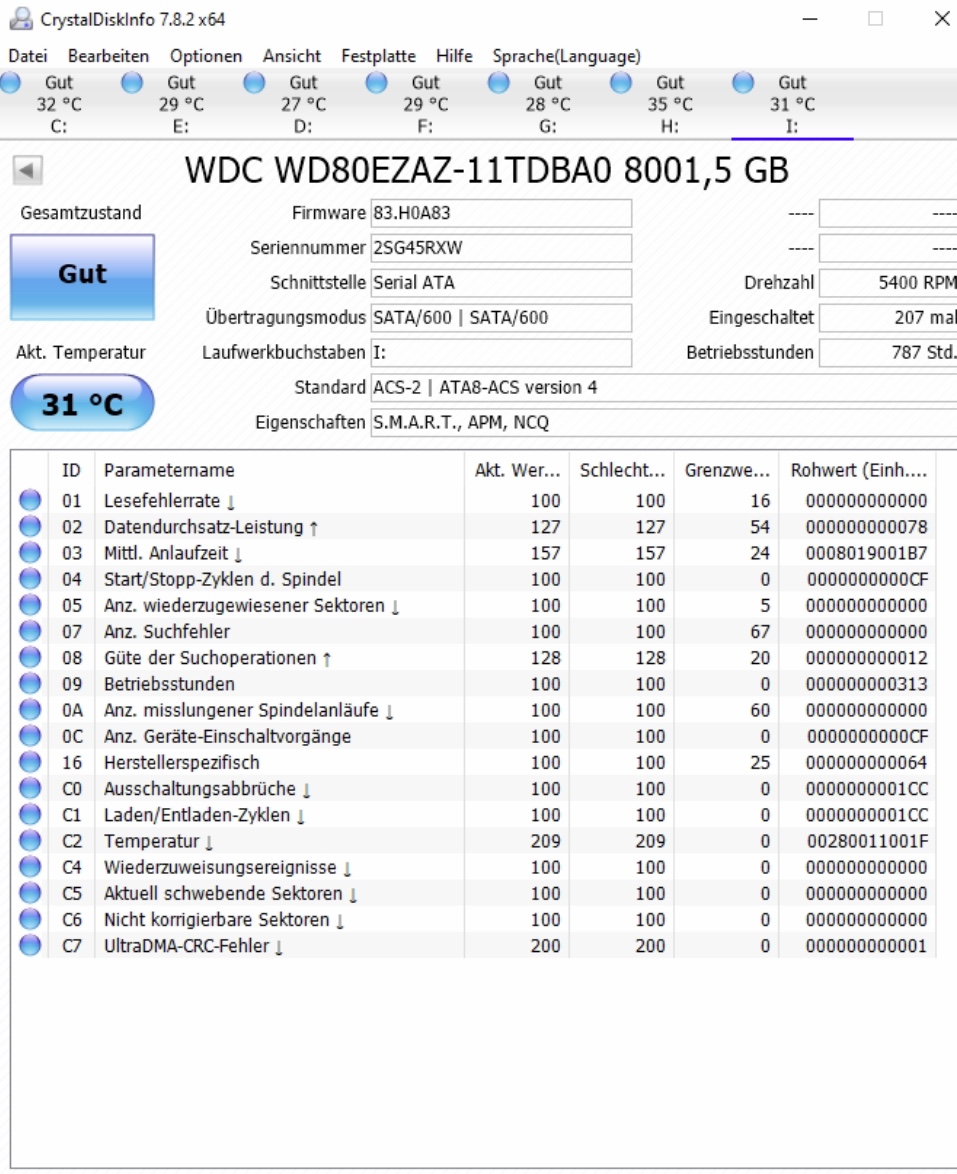Click status orb of Ausschaltungsabbrüche row

[x=30, y=788]
